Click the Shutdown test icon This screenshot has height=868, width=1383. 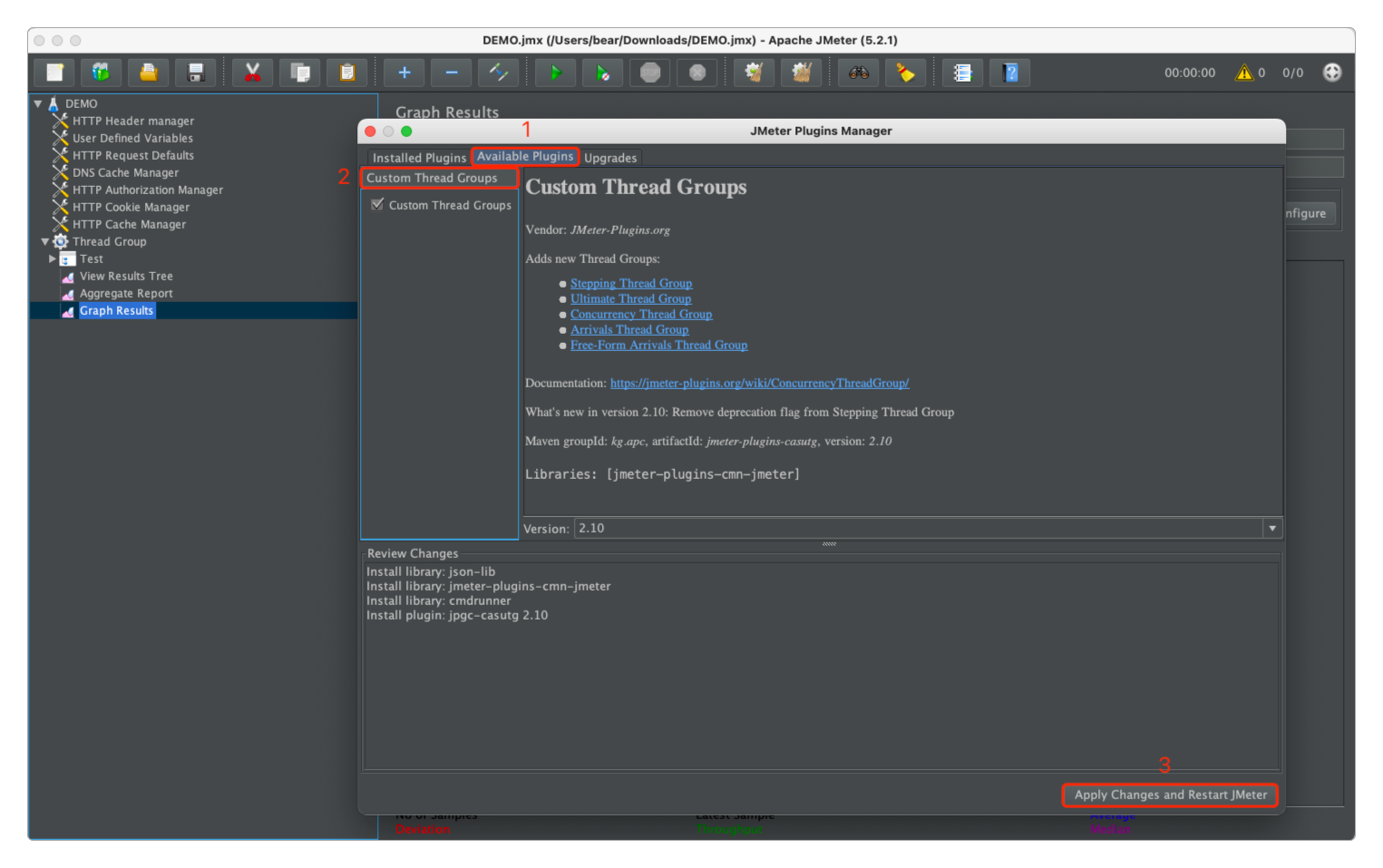pos(697,73)
